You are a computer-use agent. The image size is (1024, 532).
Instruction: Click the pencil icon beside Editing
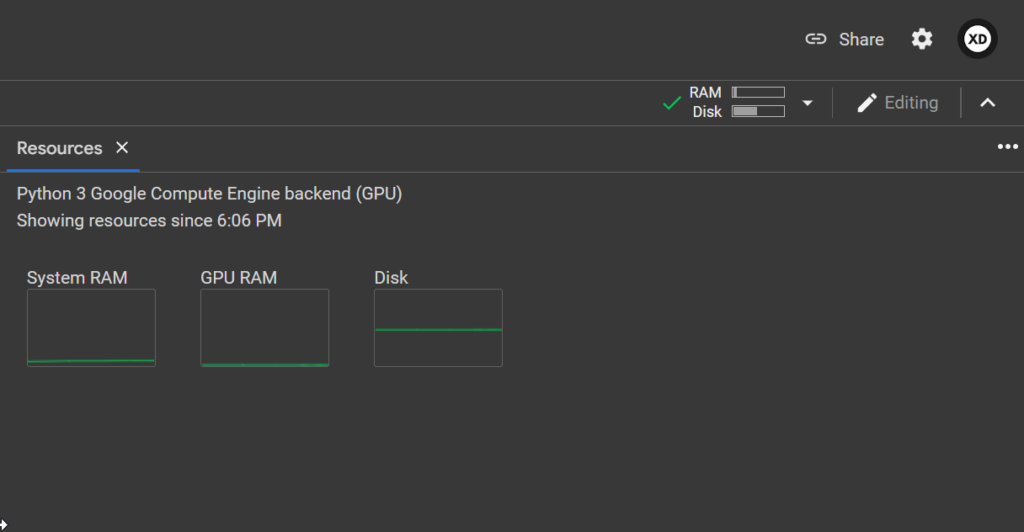click(867, 103)
